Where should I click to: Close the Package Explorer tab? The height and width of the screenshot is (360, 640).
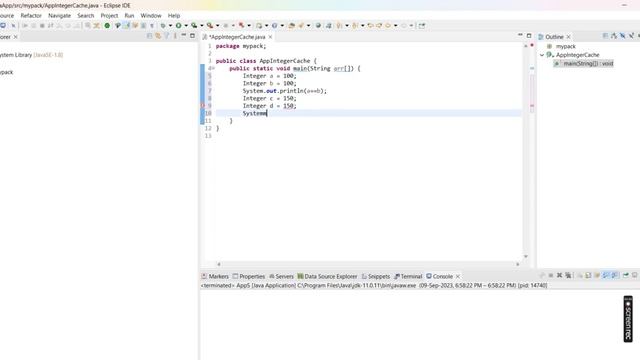pos(16,37)
